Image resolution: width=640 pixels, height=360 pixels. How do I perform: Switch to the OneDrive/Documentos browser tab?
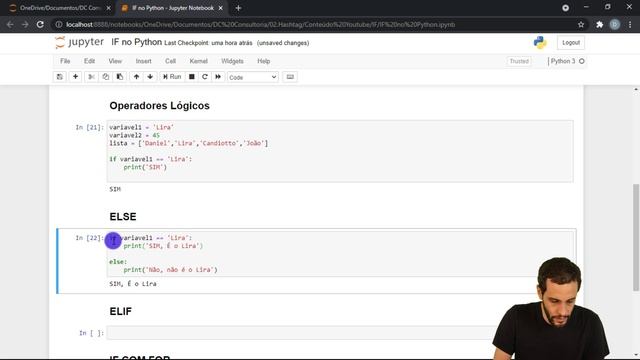coord(60,8)
